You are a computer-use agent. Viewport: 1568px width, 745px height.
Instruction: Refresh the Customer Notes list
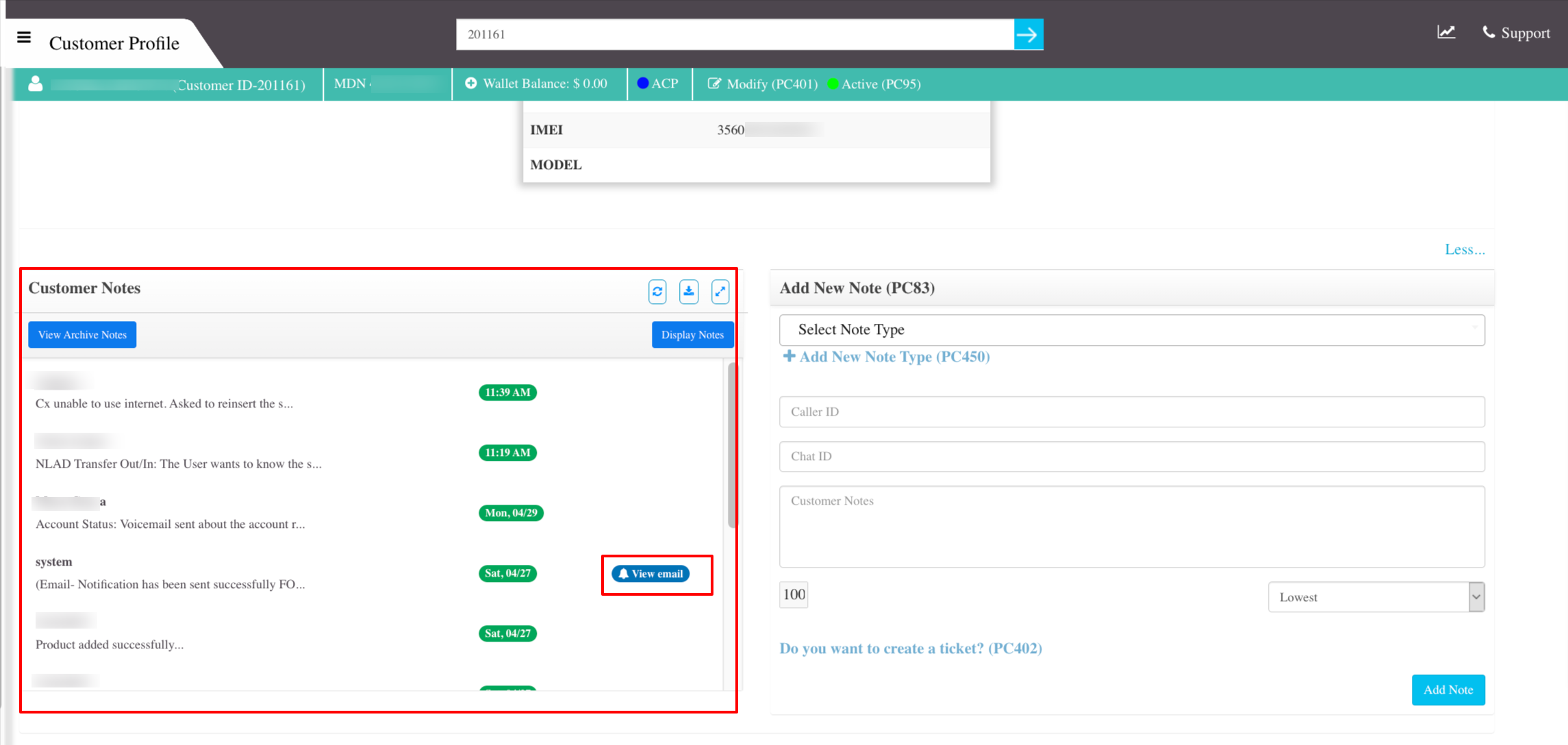click(657, 292)
